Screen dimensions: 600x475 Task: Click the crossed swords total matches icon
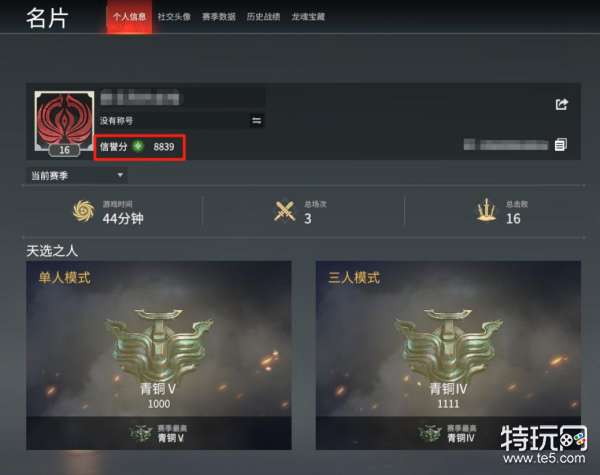(x=285, y=211)
